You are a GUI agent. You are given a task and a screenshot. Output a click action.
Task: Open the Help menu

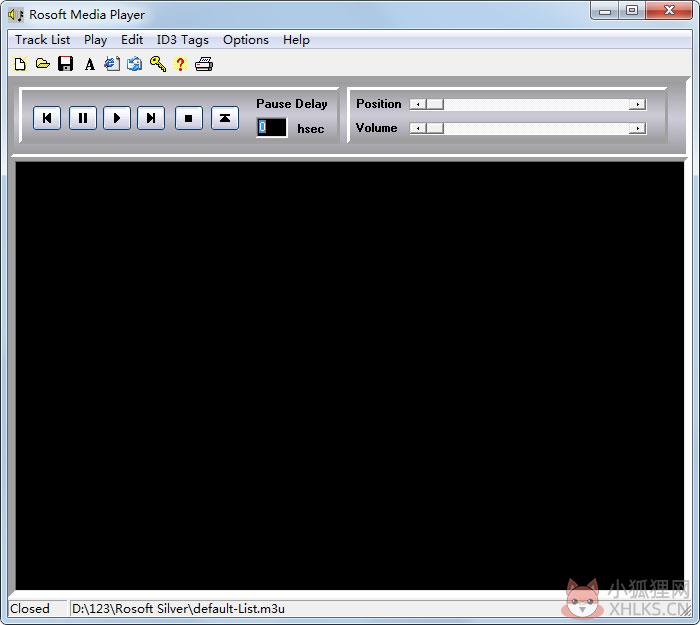pyautogui.click(x=296, y=40)
